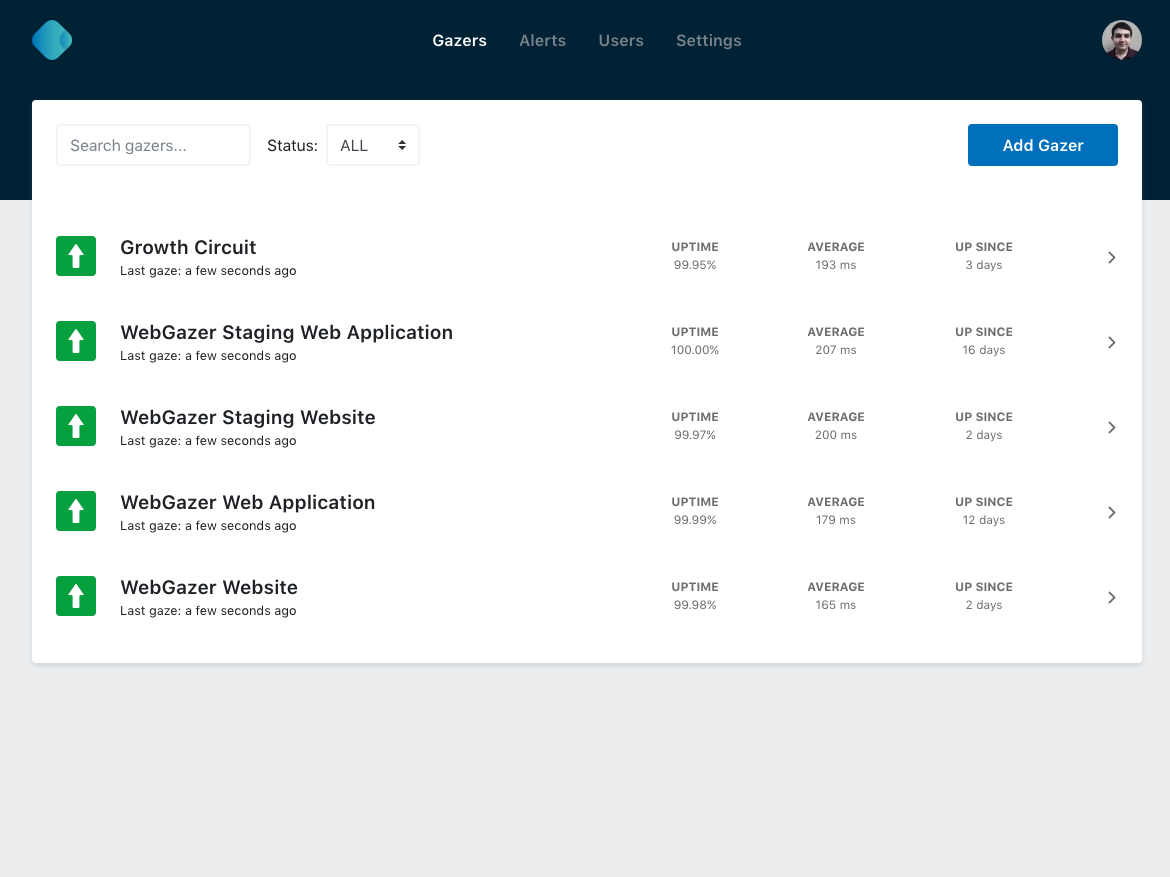This screenshot has height=877, width=1170.
Task: Open the user profile avatar
Action: click(x=1121, y=40)
